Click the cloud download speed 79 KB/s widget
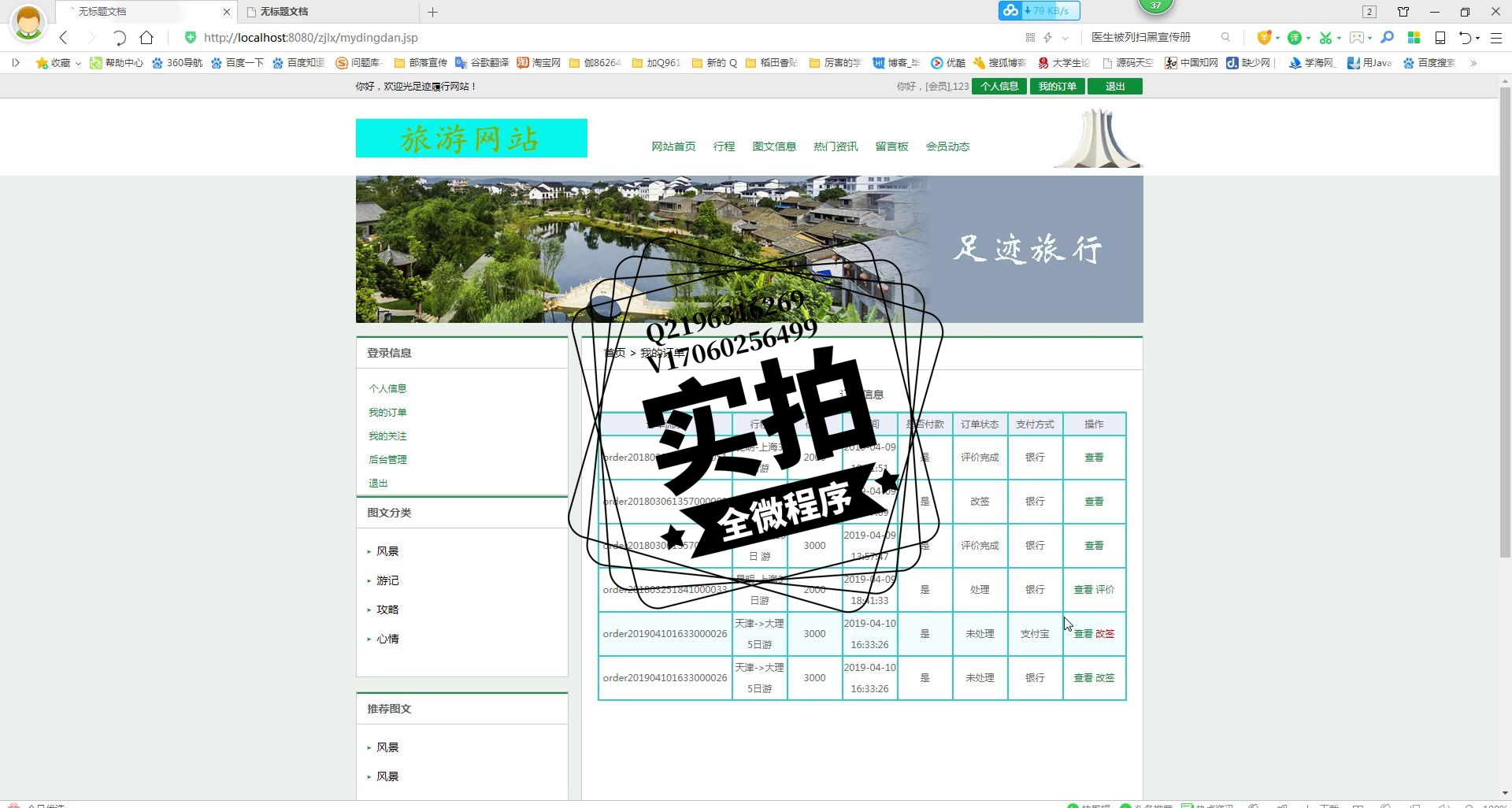This screenshot has height=808, width=1512. [x=1039, y=10]
